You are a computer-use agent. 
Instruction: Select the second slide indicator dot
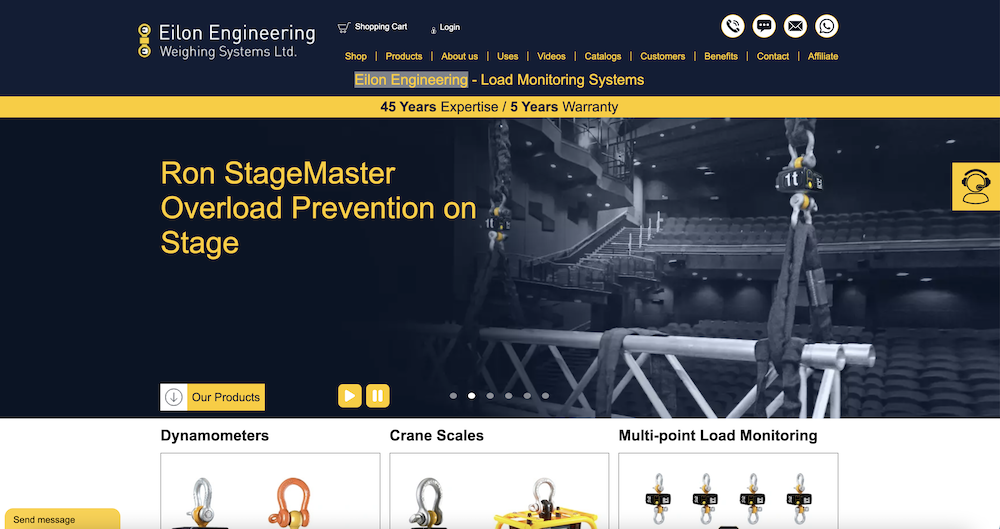coord(471,396)
